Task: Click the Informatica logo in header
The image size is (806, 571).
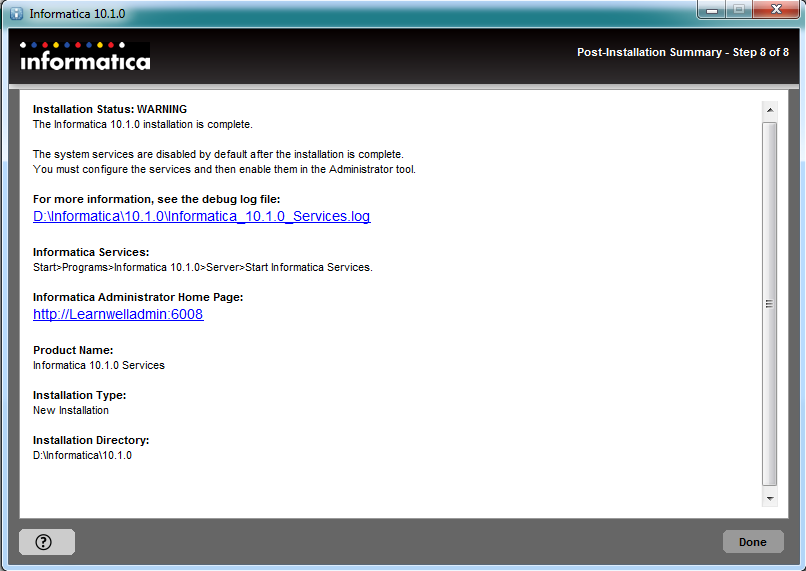Action: pyautogui.click(x=85, y=56)
